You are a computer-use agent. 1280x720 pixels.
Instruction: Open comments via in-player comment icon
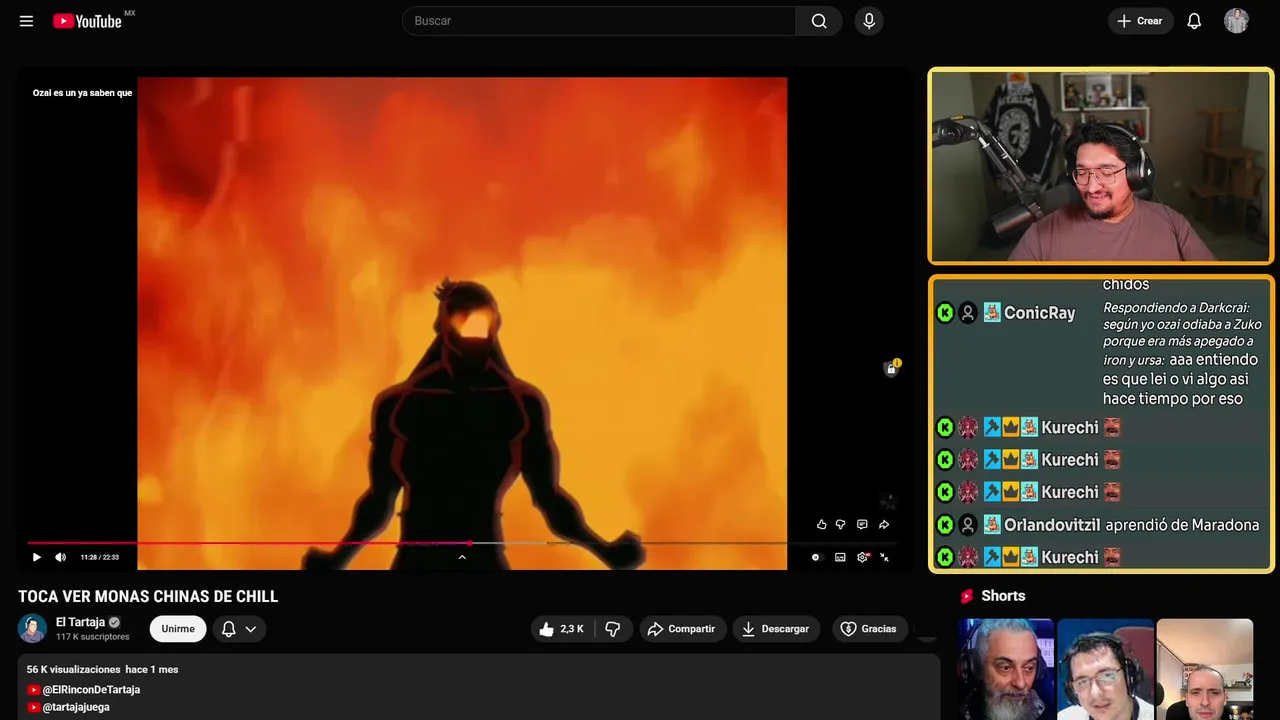coord(862,524)
